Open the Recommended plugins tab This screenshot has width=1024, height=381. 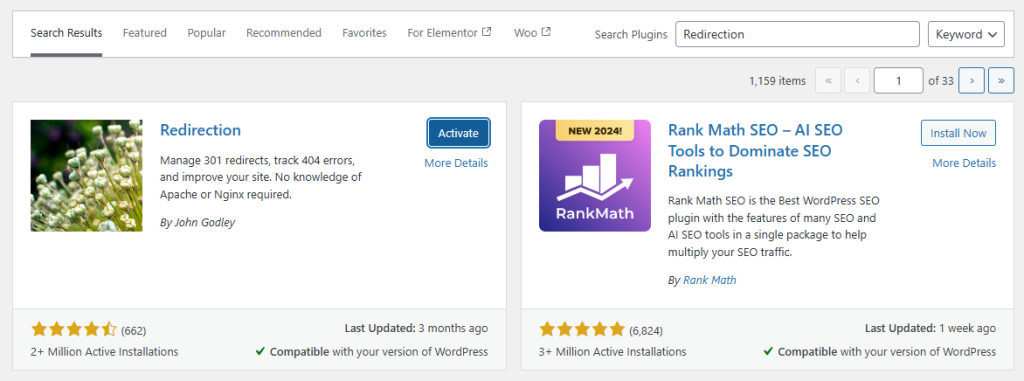pos(283,33)
